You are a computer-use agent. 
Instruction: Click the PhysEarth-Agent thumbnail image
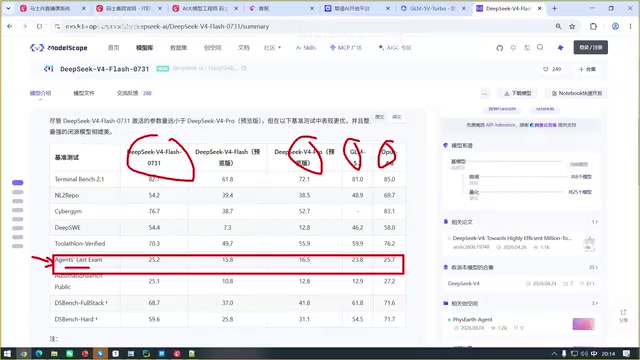pos(583,324)
